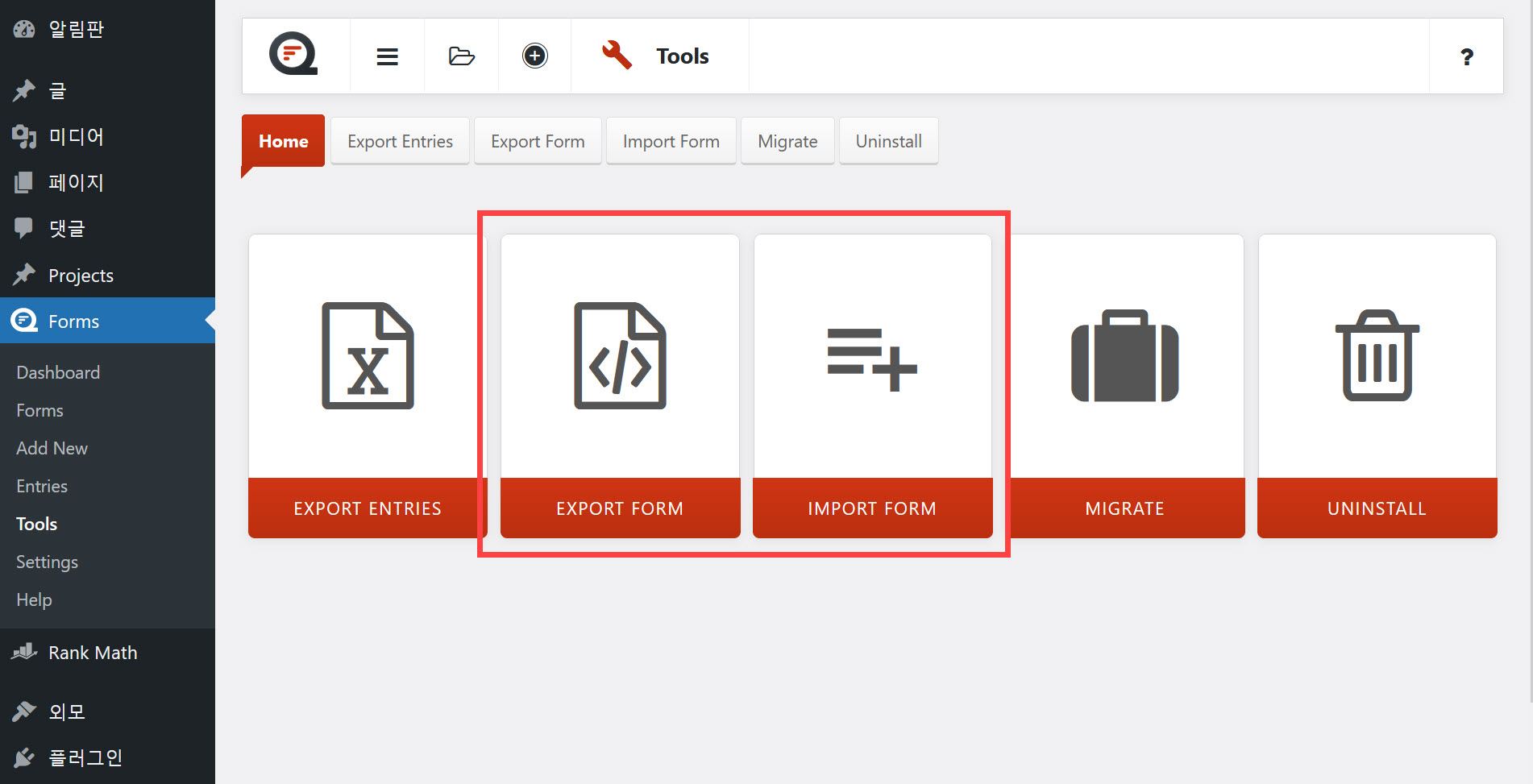Image resolution: width=1533 pixels, height=784 pixels.
Task: Open the 댓글 sidebar menu
Action: (107, 228)
